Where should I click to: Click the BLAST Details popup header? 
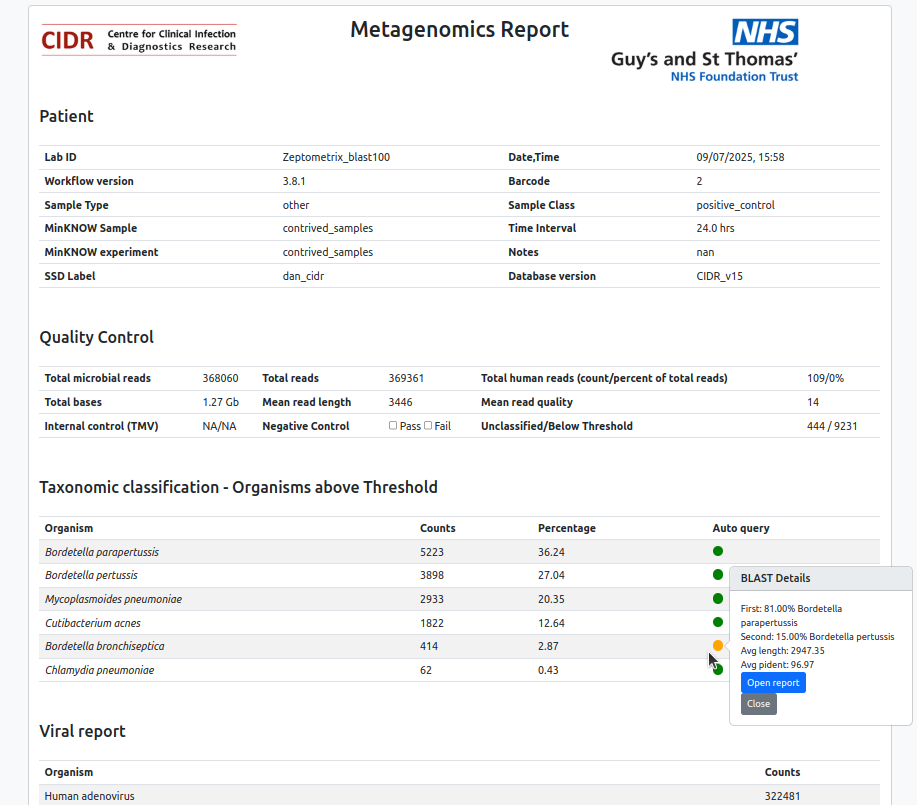click(x=820, y=578)
